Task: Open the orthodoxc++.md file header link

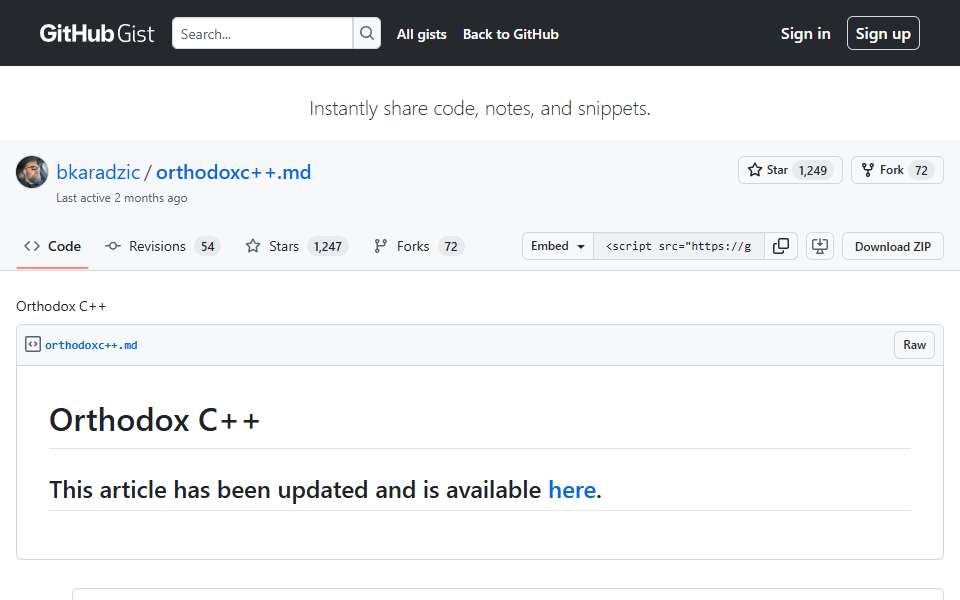Action: [x=91, y=345]
